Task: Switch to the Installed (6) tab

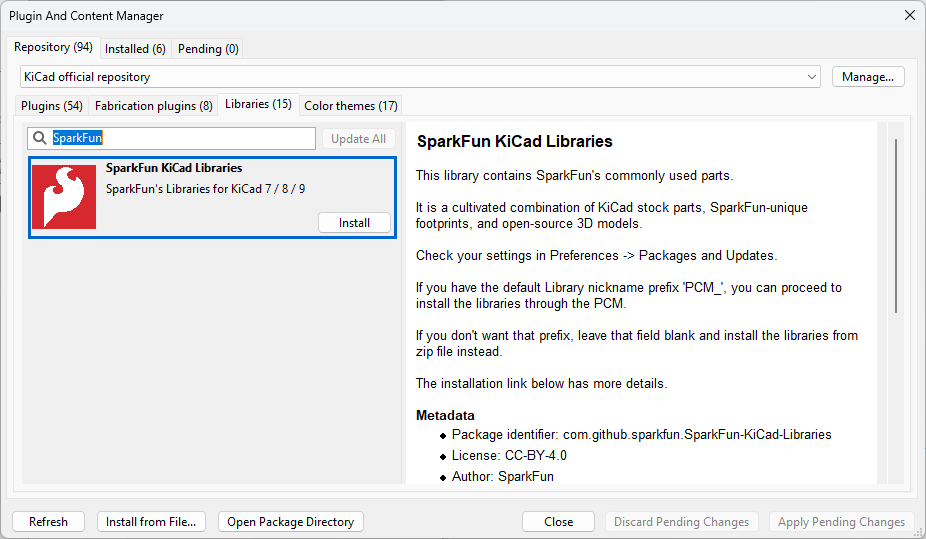Action: click(135, 49)
